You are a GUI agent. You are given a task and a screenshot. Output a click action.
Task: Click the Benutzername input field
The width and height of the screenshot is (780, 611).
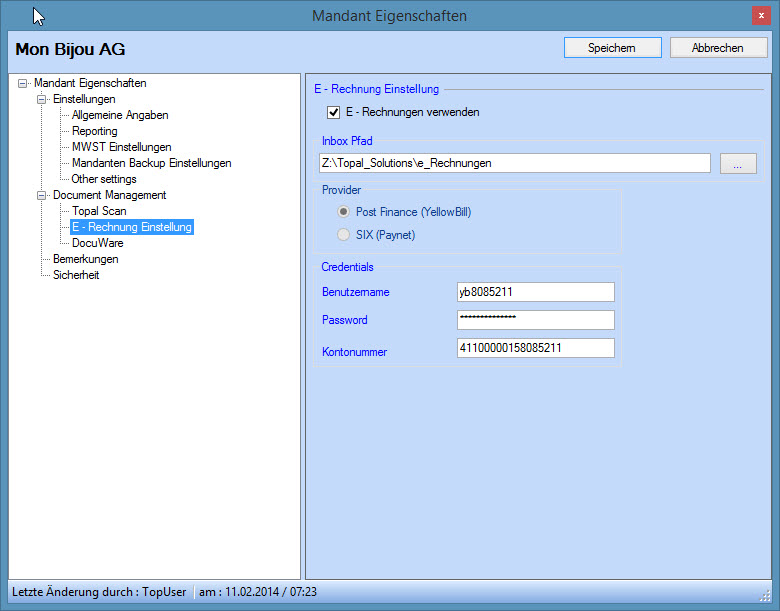click(x=535, y=292)
